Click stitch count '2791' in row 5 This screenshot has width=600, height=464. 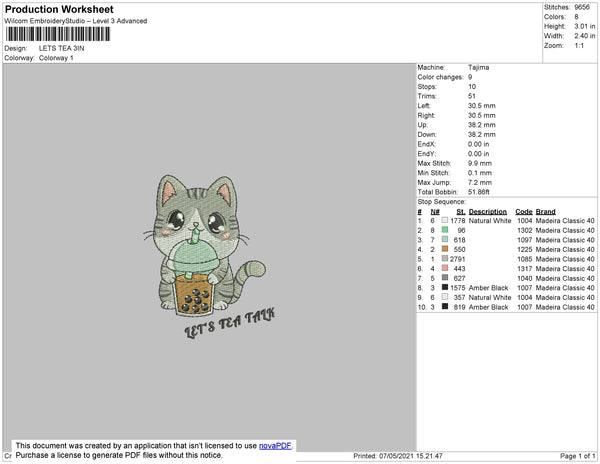pyautogui.click(x=457, y=259)
